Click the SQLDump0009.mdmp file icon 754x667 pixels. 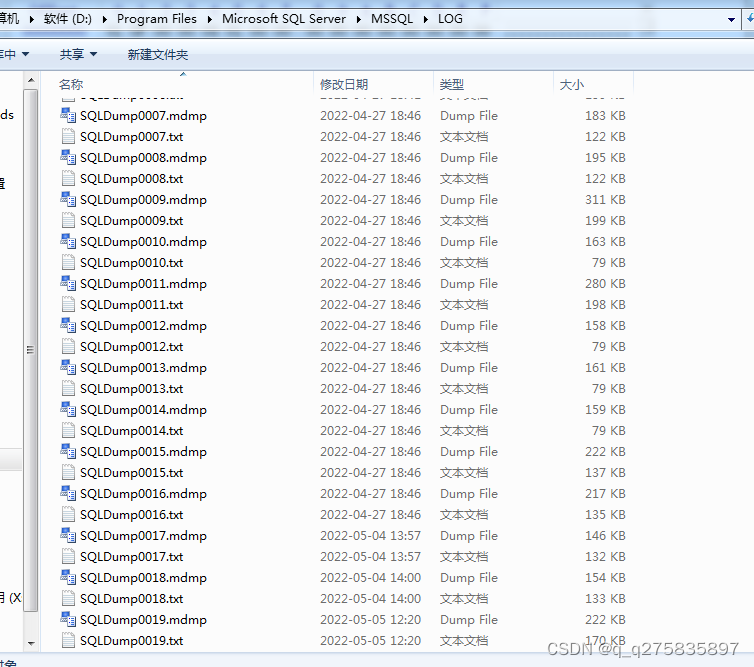(x=68, y=200)
